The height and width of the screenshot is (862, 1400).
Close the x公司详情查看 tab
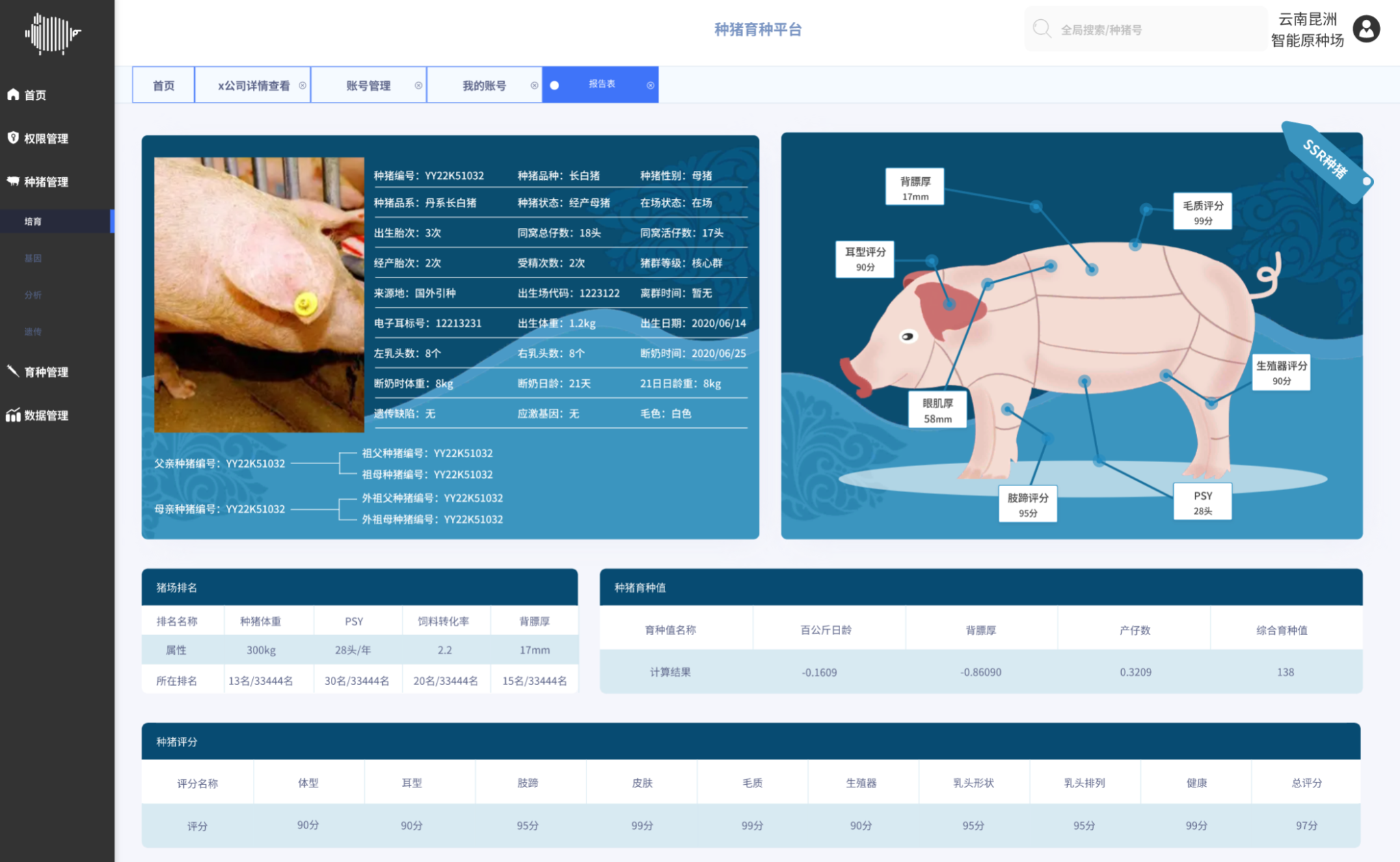coord(302,85)
